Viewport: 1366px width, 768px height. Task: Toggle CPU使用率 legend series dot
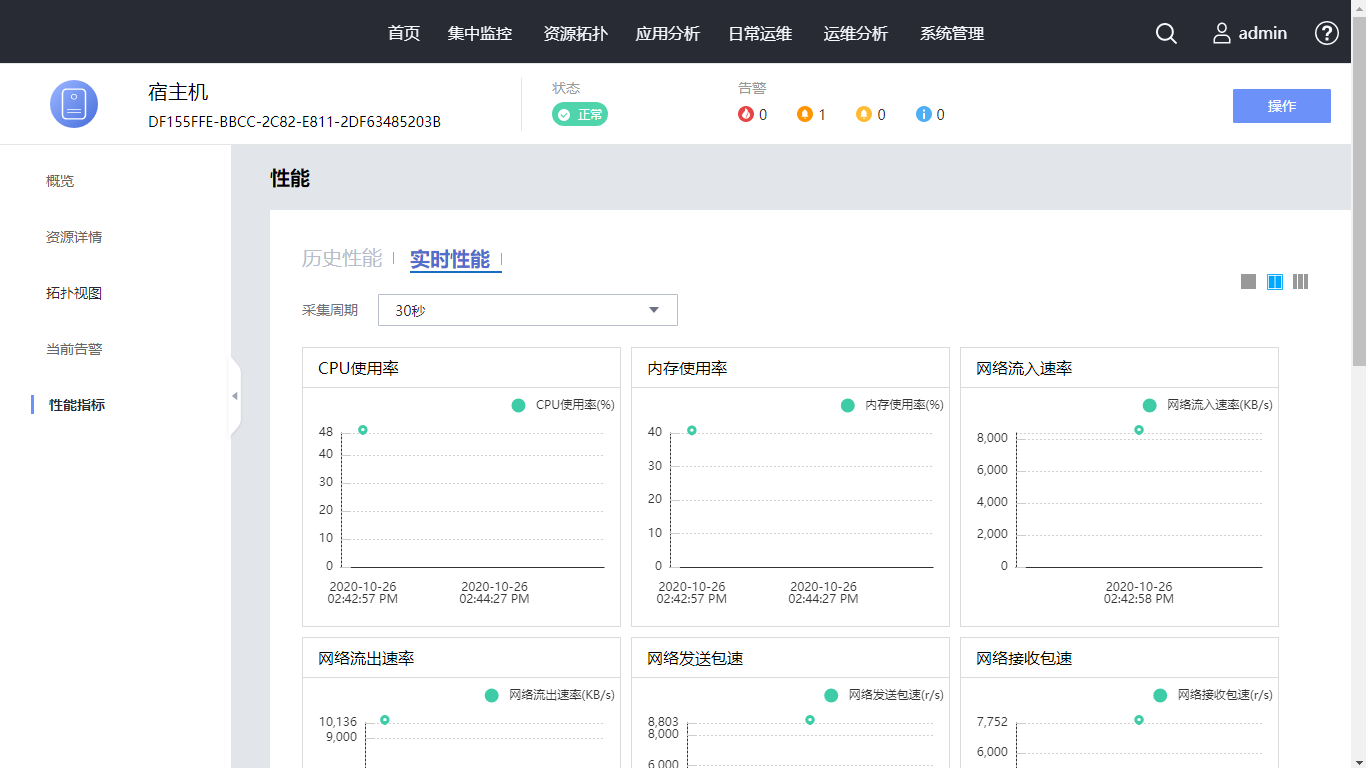(518, 405)
